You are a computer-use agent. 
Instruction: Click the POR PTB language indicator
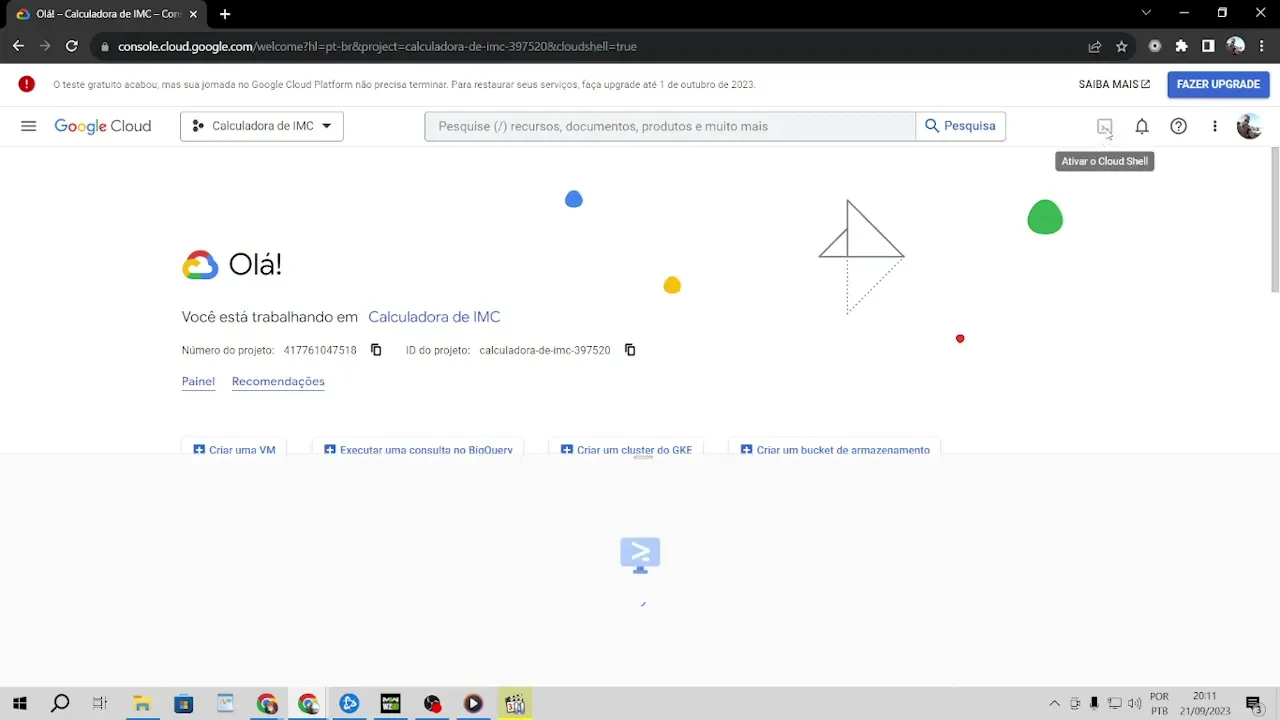(x=1159, y=704)
